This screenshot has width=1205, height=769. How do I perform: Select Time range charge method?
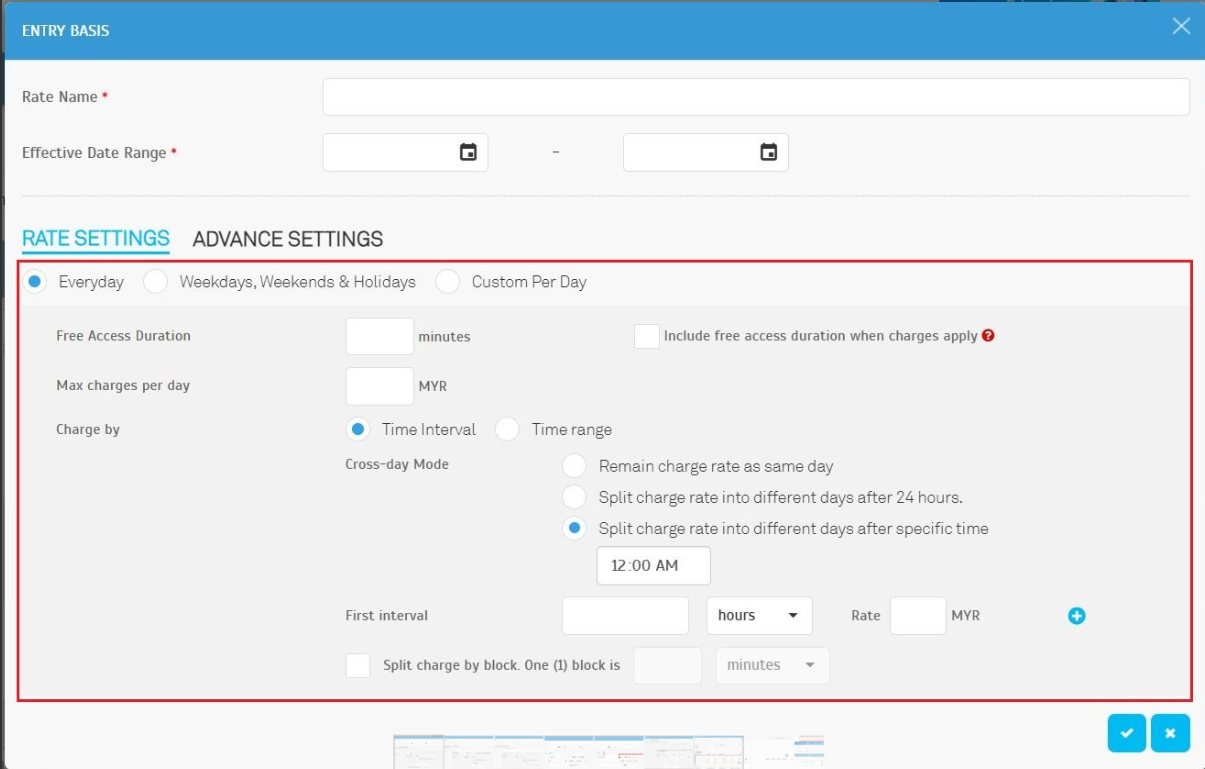click(508, 430)
